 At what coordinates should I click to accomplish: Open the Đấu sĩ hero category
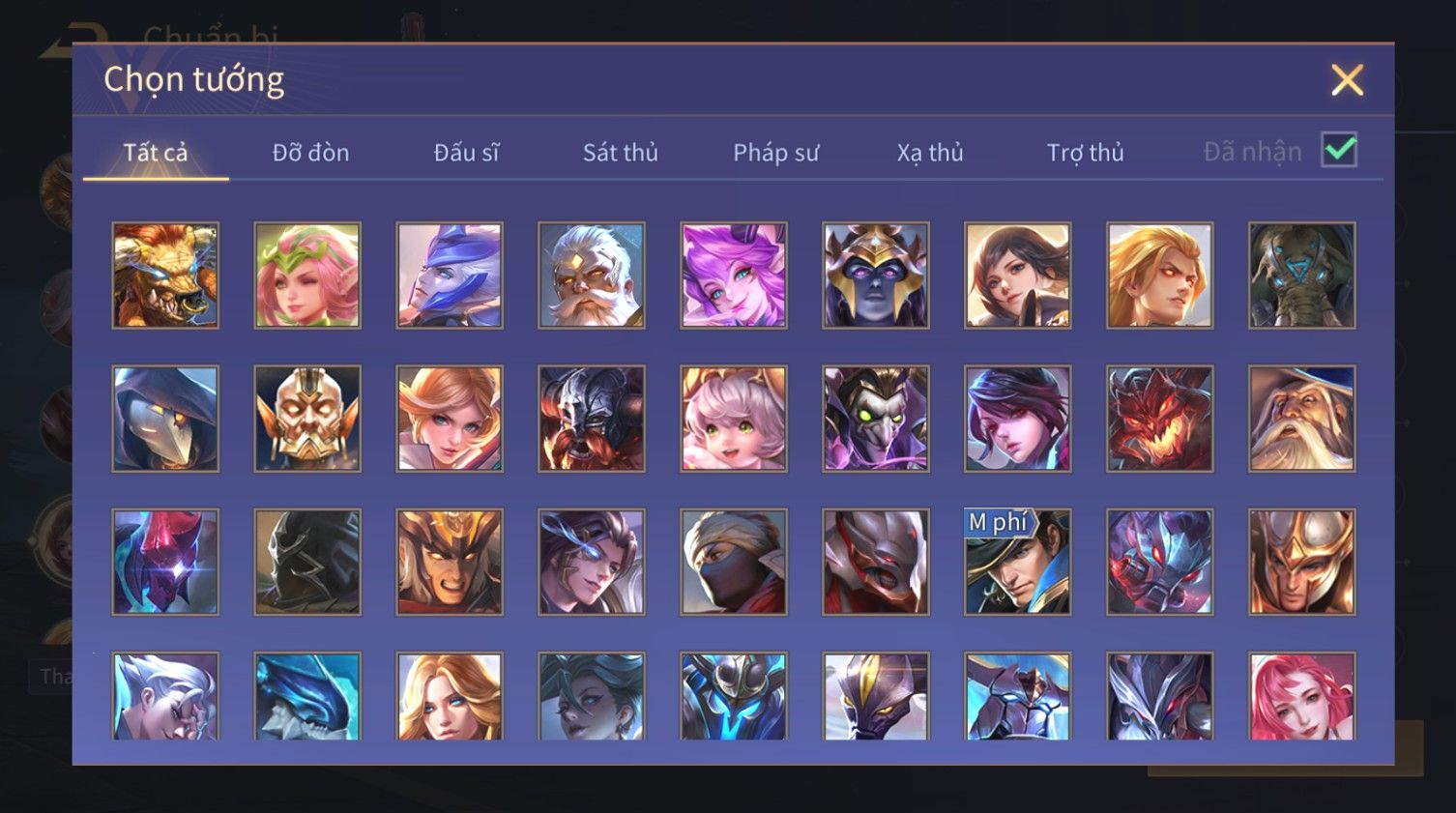click(466, 153)
